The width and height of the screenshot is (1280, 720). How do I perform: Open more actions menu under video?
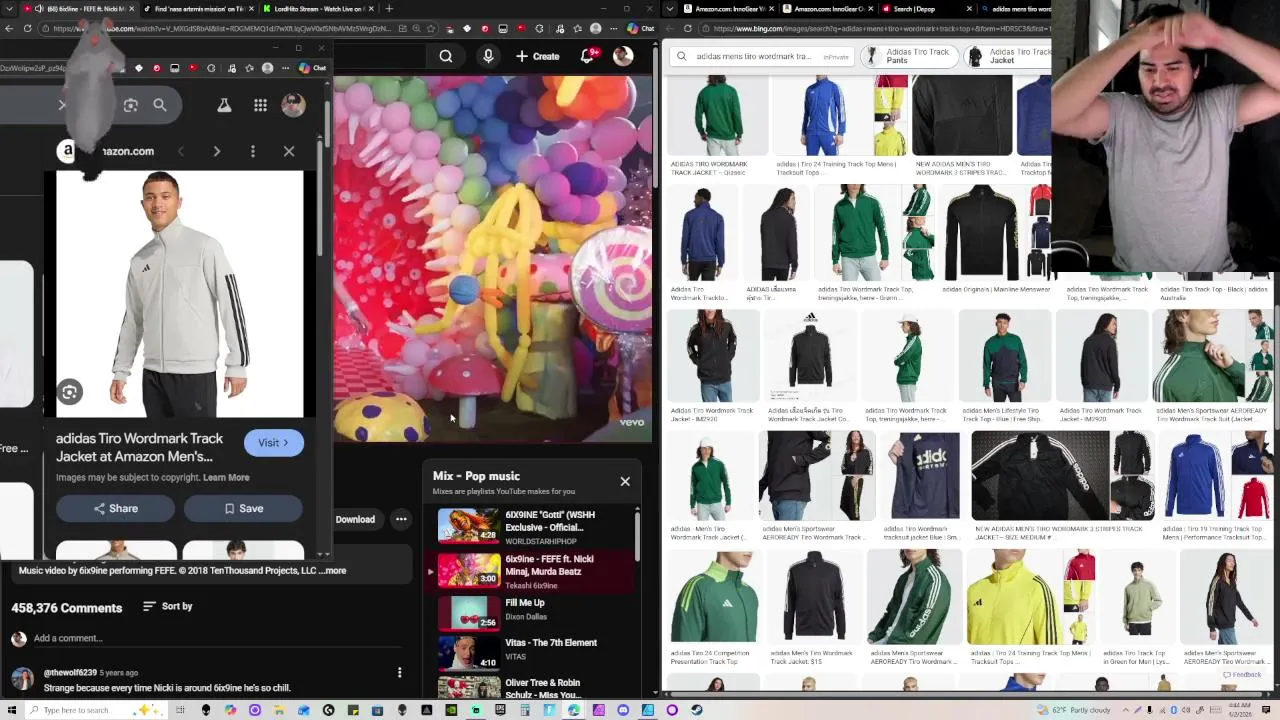pos(401,519)
